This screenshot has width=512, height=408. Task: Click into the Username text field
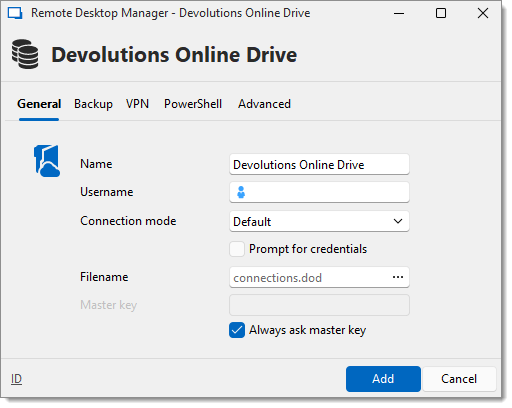click(319, 192)
